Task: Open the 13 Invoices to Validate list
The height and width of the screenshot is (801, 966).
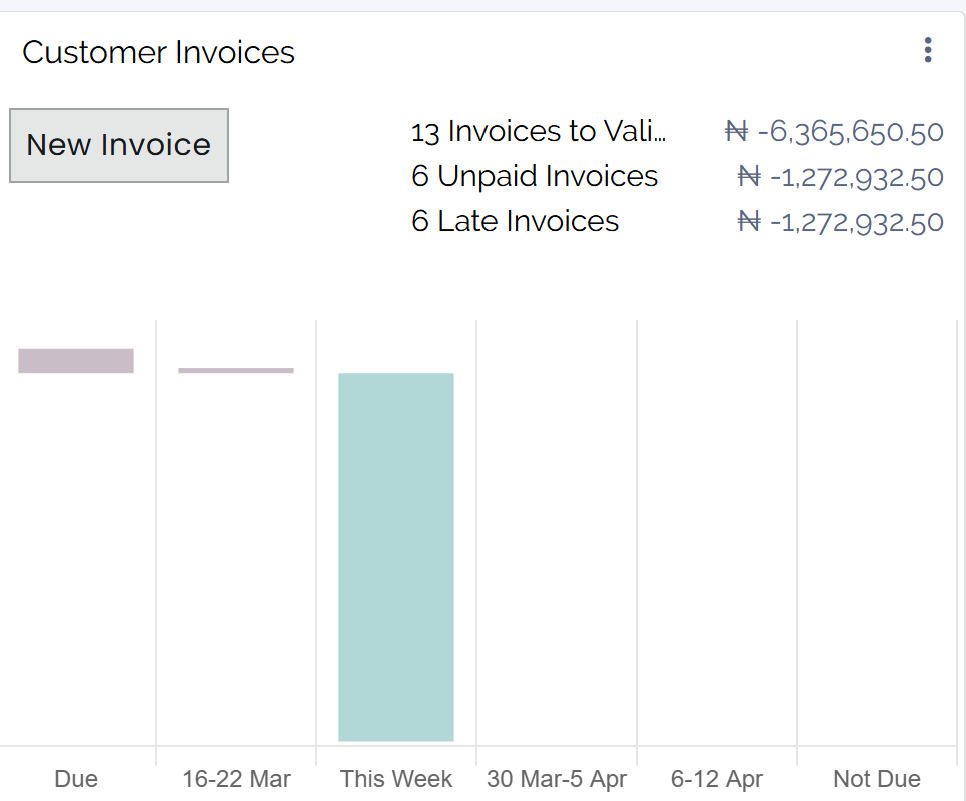Action: click(x=538, y=131)
